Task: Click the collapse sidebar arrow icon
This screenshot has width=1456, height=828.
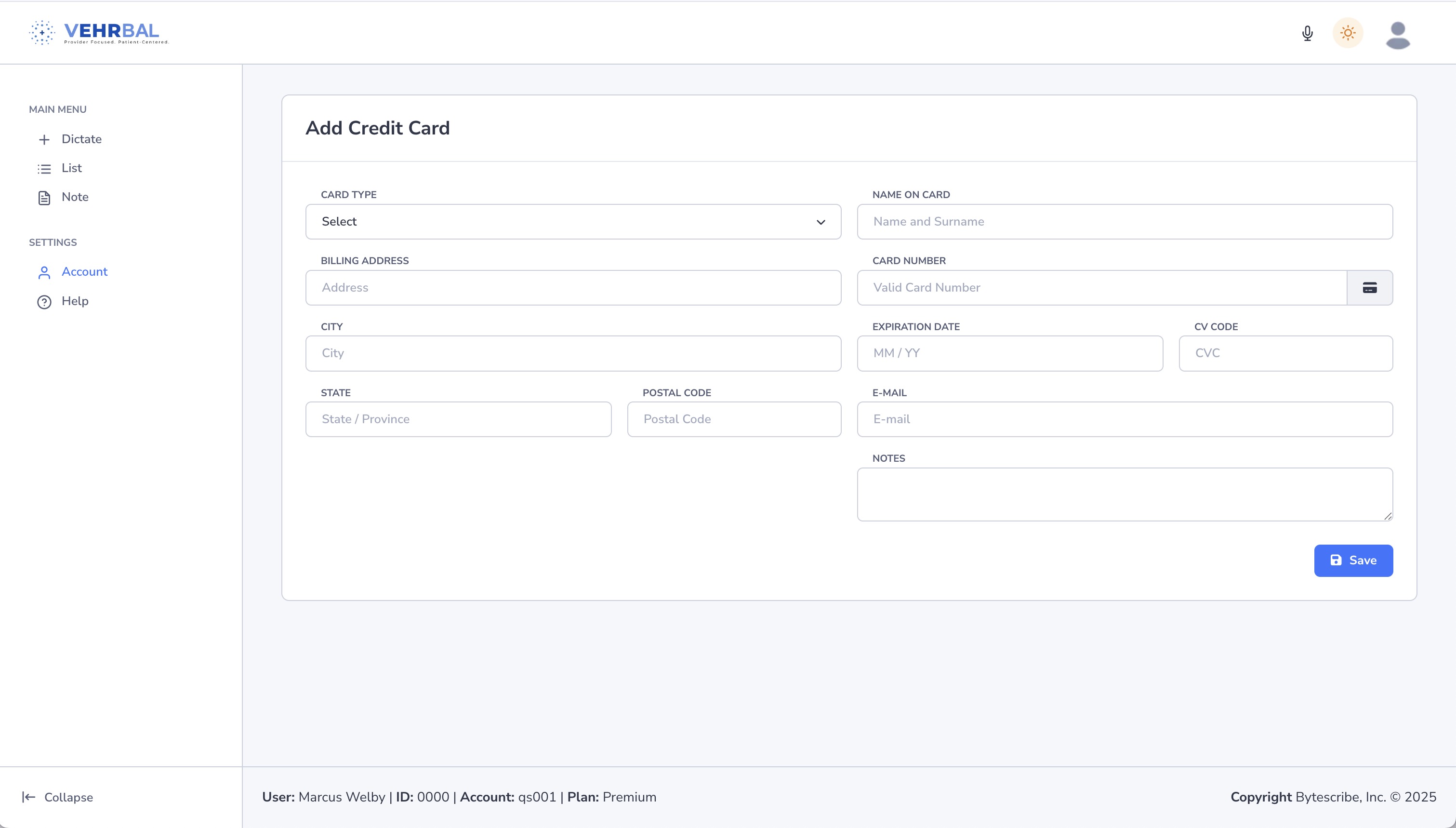Action: point(29,797)
